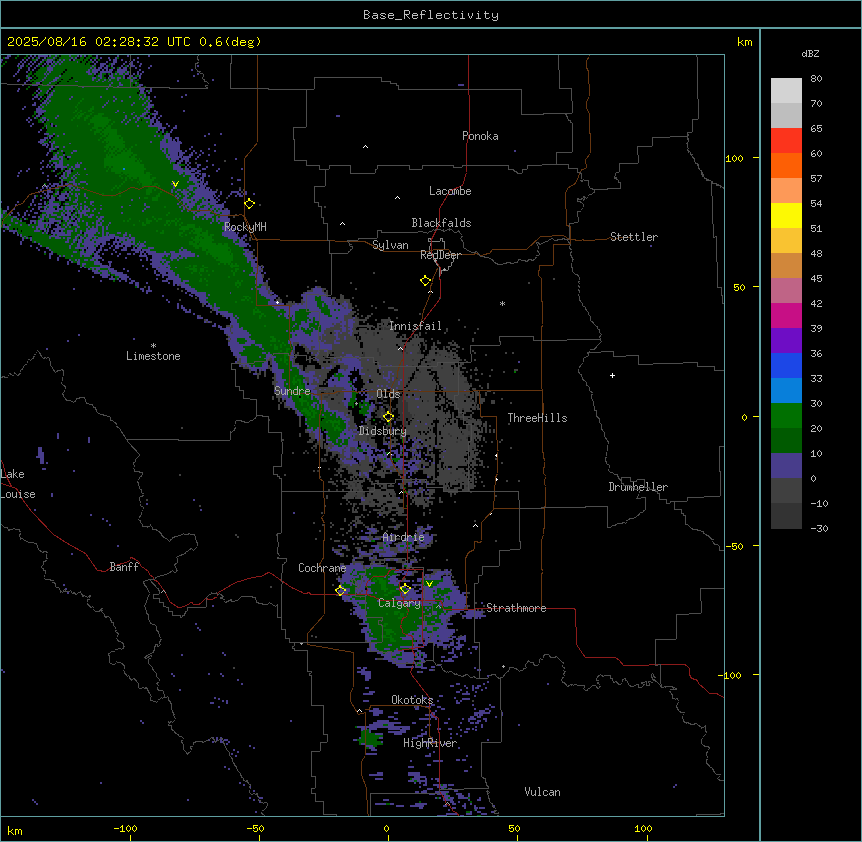Select the dark orange 57-60 dBZ legend swatch

[x=786, y=165]
